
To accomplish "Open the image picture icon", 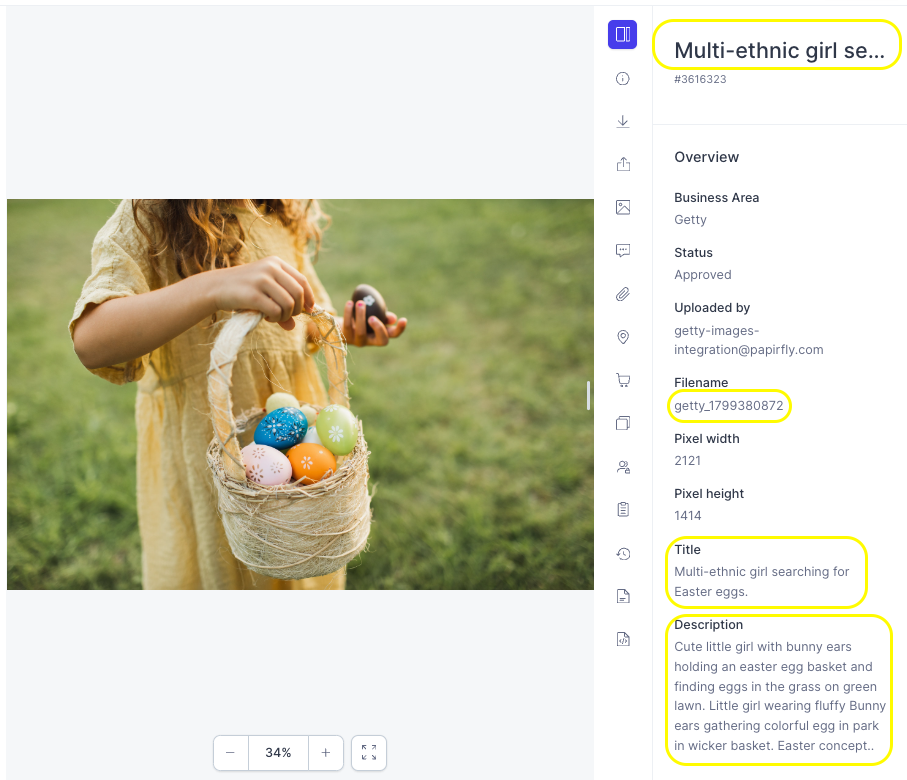I will (623, 207).
